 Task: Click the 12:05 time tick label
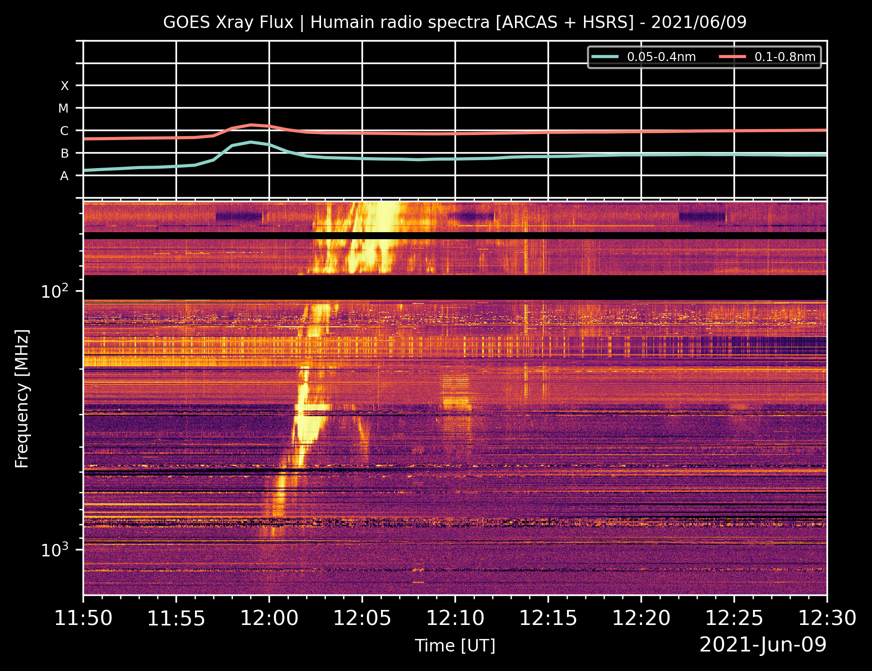(x=362, y=618)
